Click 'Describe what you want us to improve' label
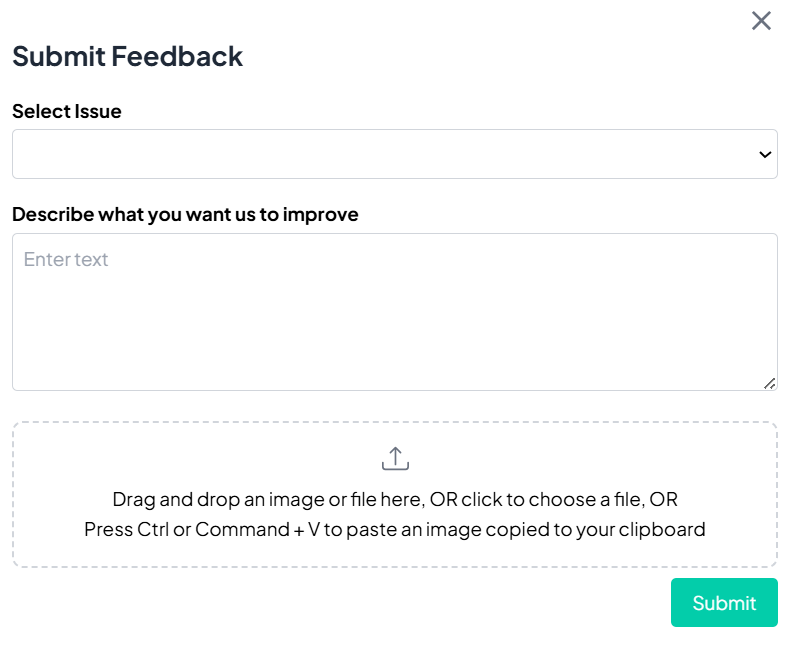The width and height of the screenshot is (792, 646). tap(185, 214)
